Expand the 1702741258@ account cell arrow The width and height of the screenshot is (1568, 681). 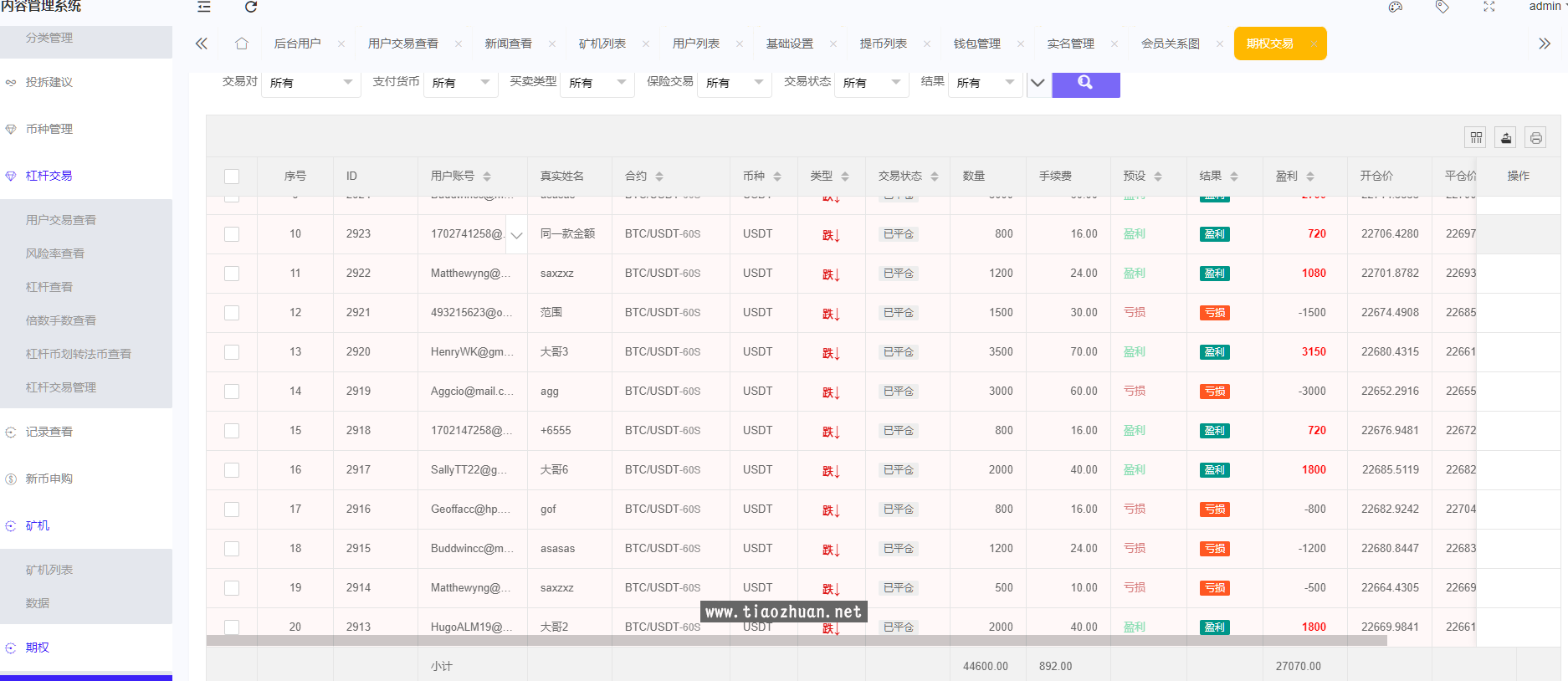(x=517, y=235)
